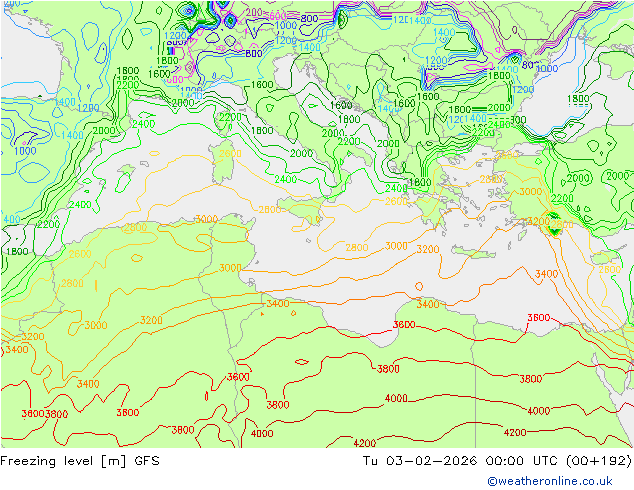Click the 3200 contour label south of Crete
This screenshot has height=490, width=634.
(x=428, y=249)
